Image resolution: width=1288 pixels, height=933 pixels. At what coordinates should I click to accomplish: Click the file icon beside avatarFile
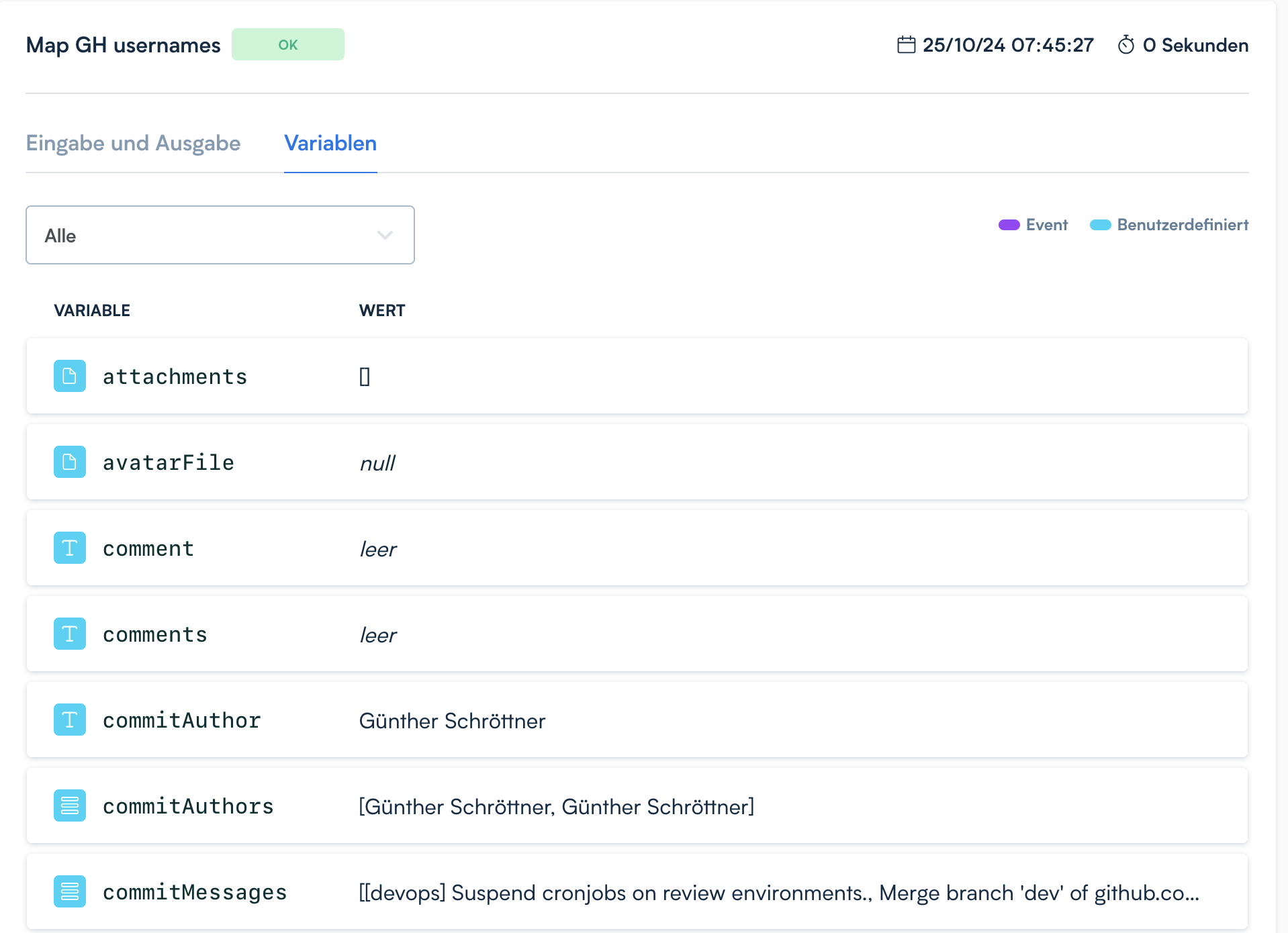coord(70,462)
